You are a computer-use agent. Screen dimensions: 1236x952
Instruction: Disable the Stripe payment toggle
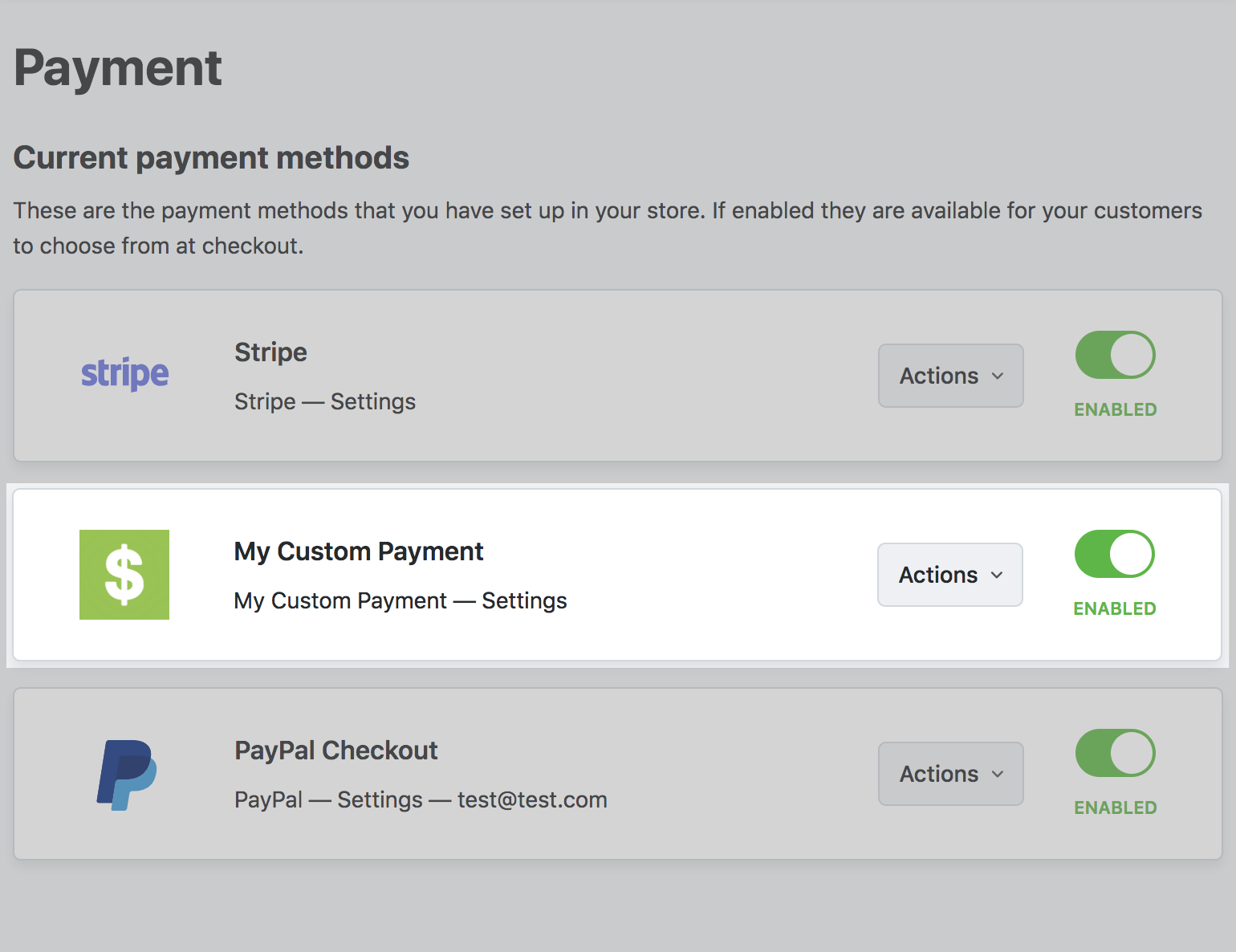click(x=1115, y=355)
